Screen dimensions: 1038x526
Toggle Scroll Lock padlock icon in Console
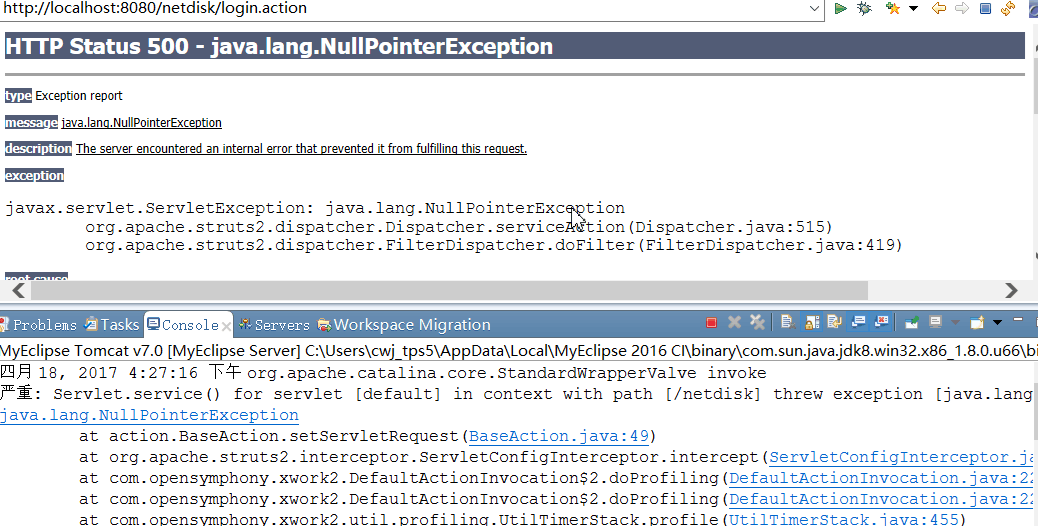click(x=812, y=322)
